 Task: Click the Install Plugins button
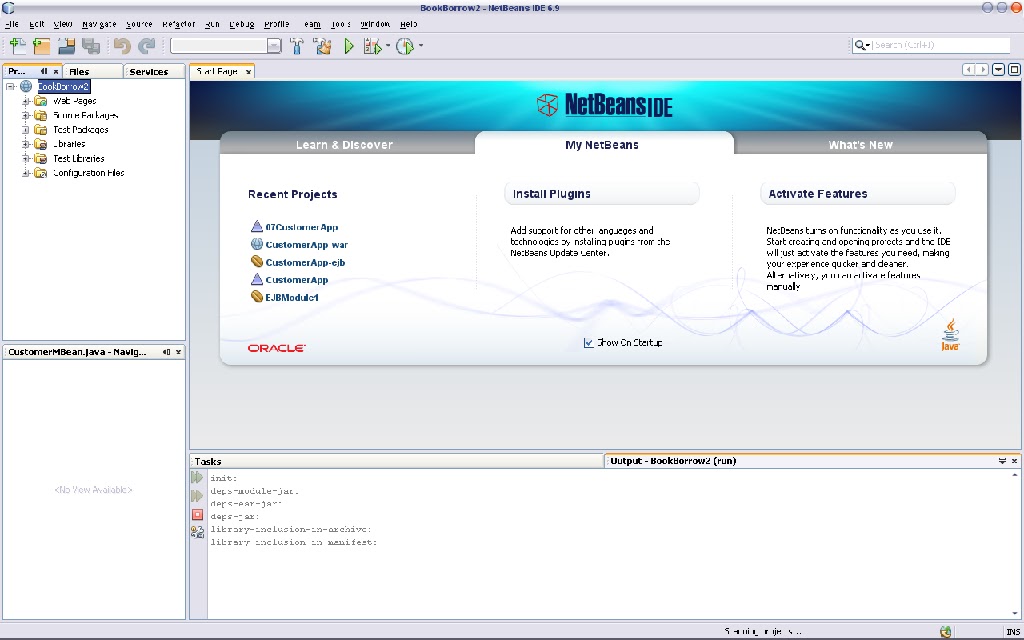[x=601, y=194]
